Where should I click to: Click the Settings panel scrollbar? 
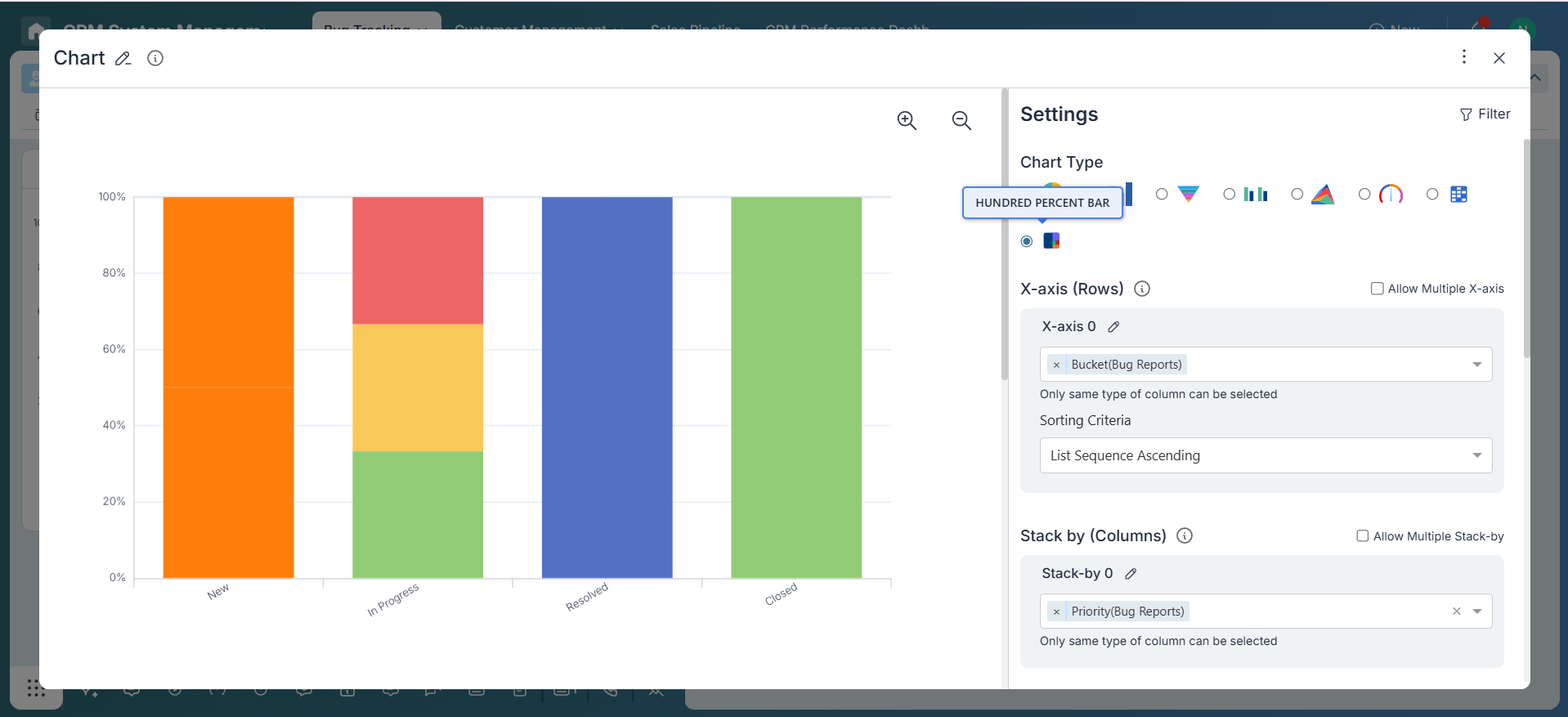pos(1526,249)
